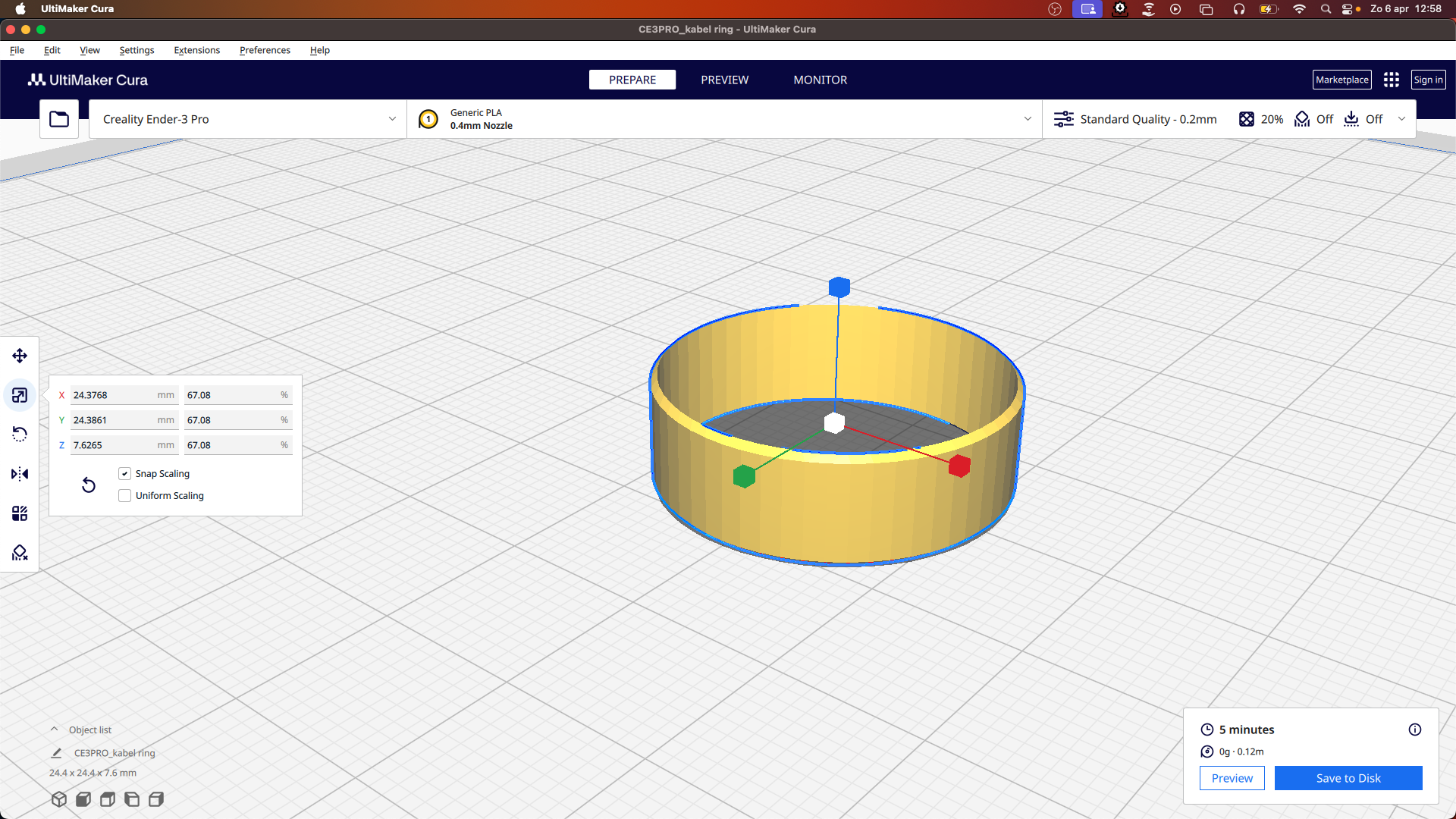
Task: Click the print info circle icon
Action: click(1415, 730)
